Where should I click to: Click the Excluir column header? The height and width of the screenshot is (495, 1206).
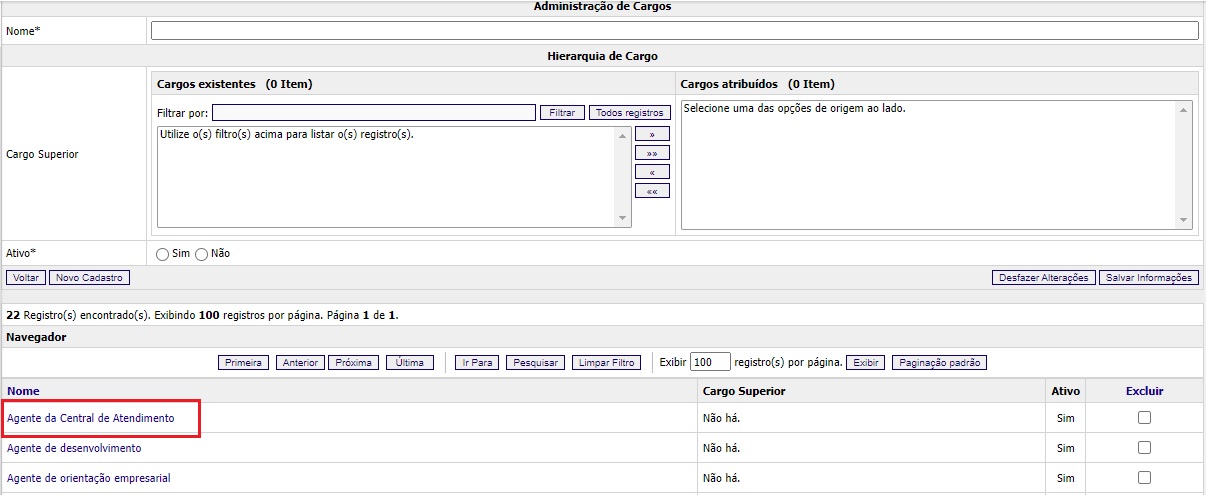[x=1144, y=391]
